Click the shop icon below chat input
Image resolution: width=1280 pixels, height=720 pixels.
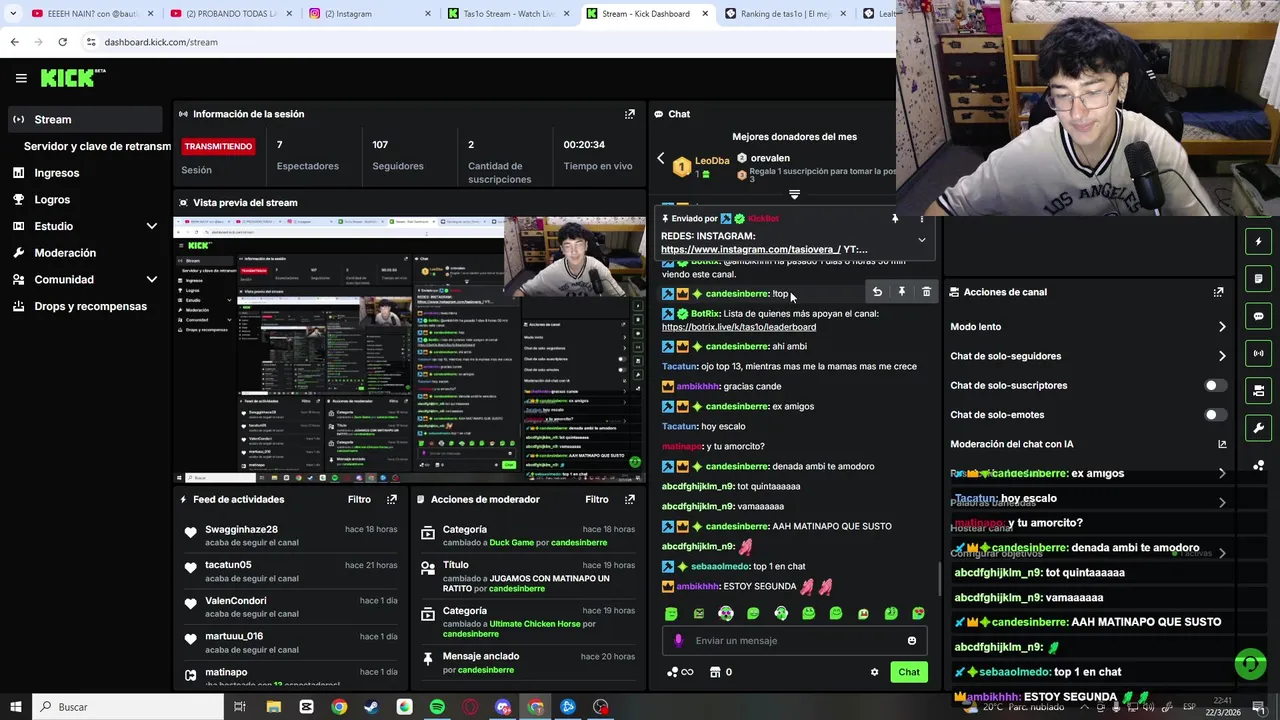coord(714,672)
